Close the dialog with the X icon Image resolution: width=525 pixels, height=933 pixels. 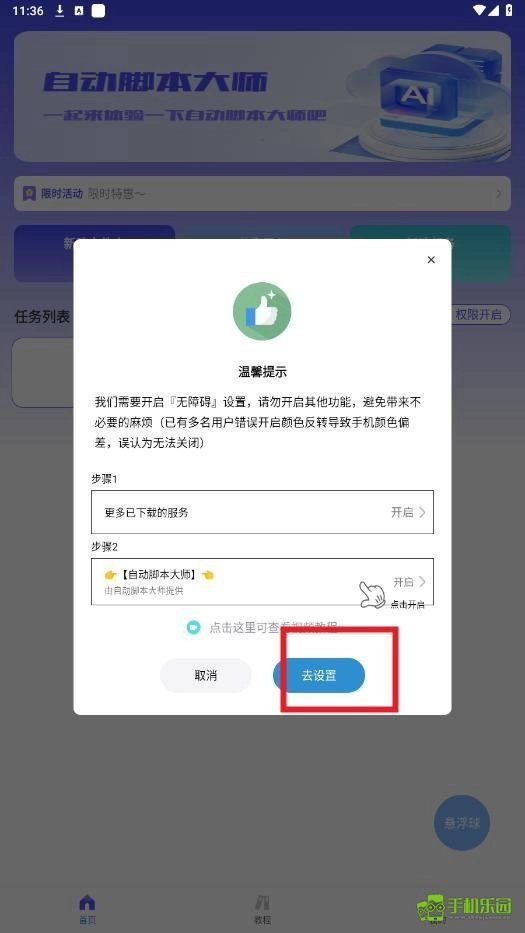(431, 259)
